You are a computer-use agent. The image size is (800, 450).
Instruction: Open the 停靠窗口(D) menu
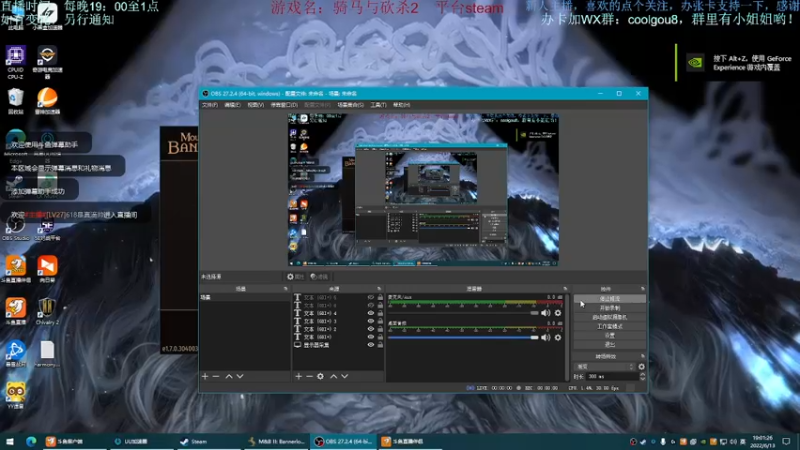[284, 105]
